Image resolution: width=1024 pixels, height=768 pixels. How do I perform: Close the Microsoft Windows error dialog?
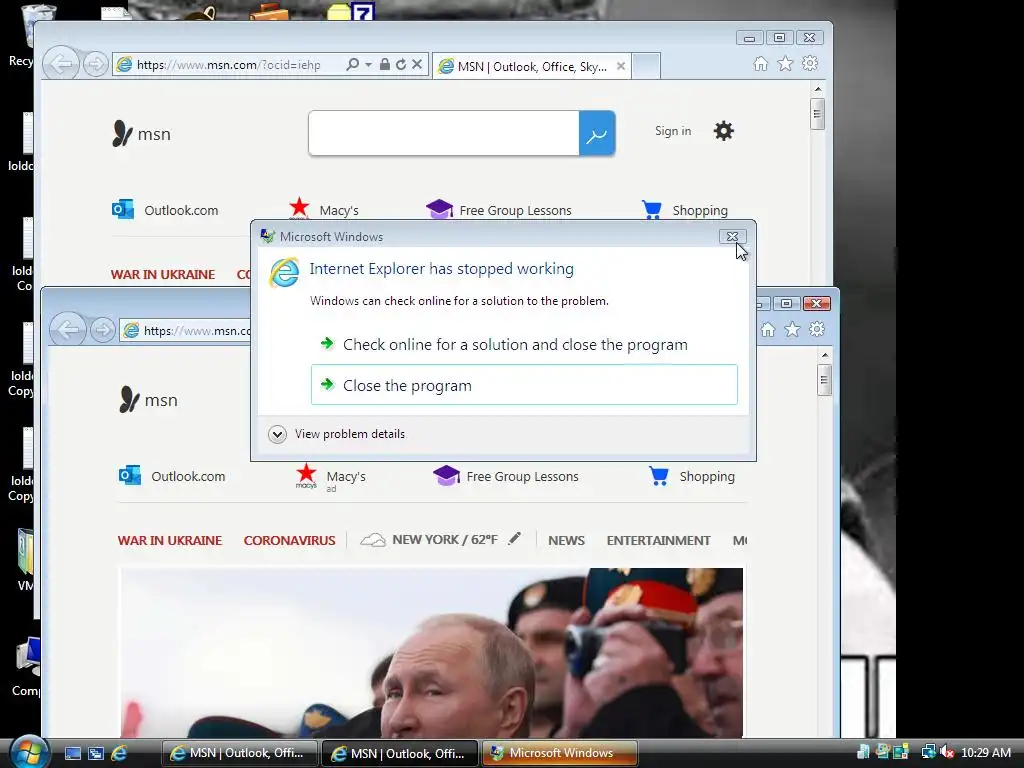click(x=732, y=236)
